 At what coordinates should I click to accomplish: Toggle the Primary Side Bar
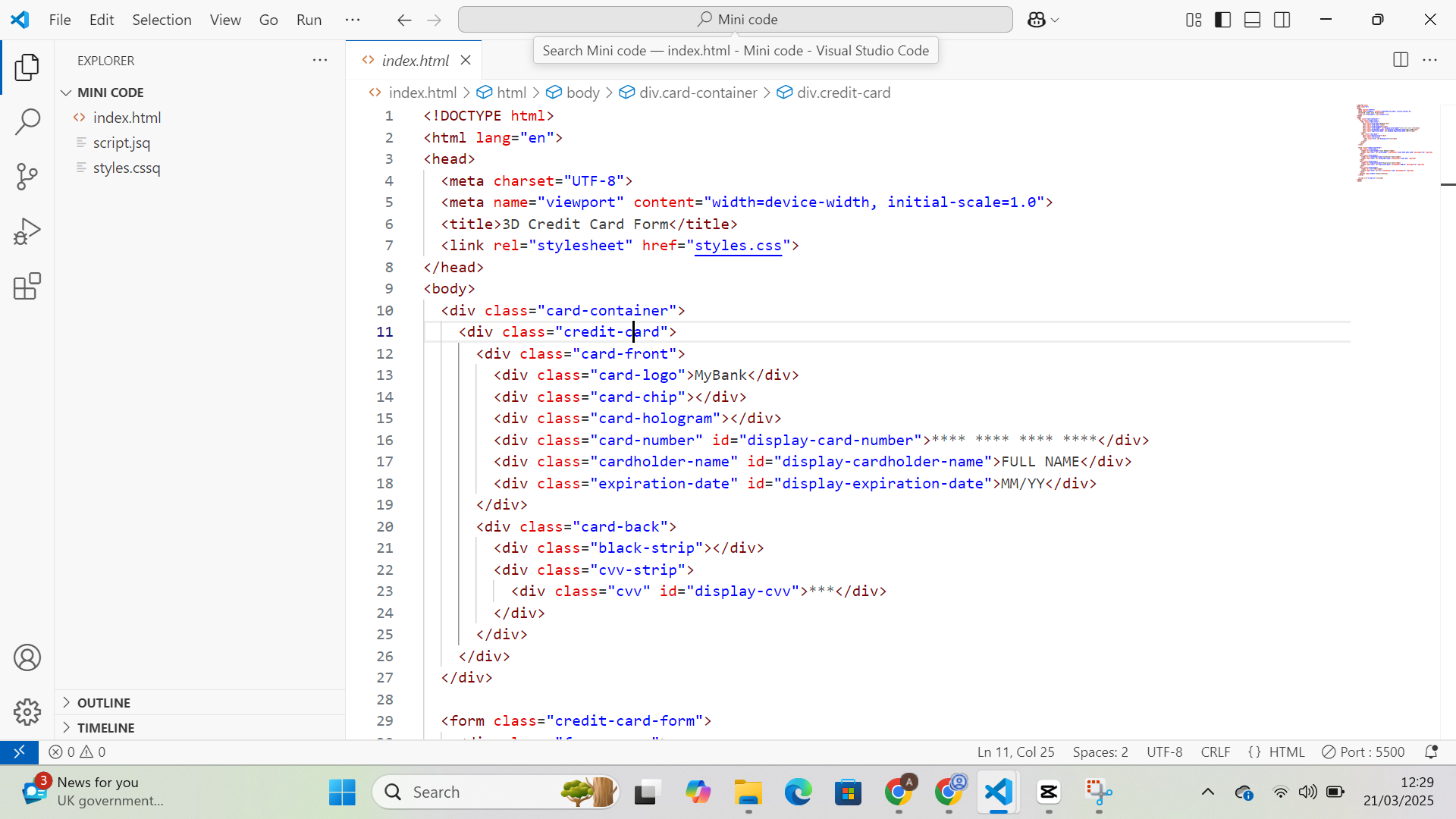click(1223, 20)
